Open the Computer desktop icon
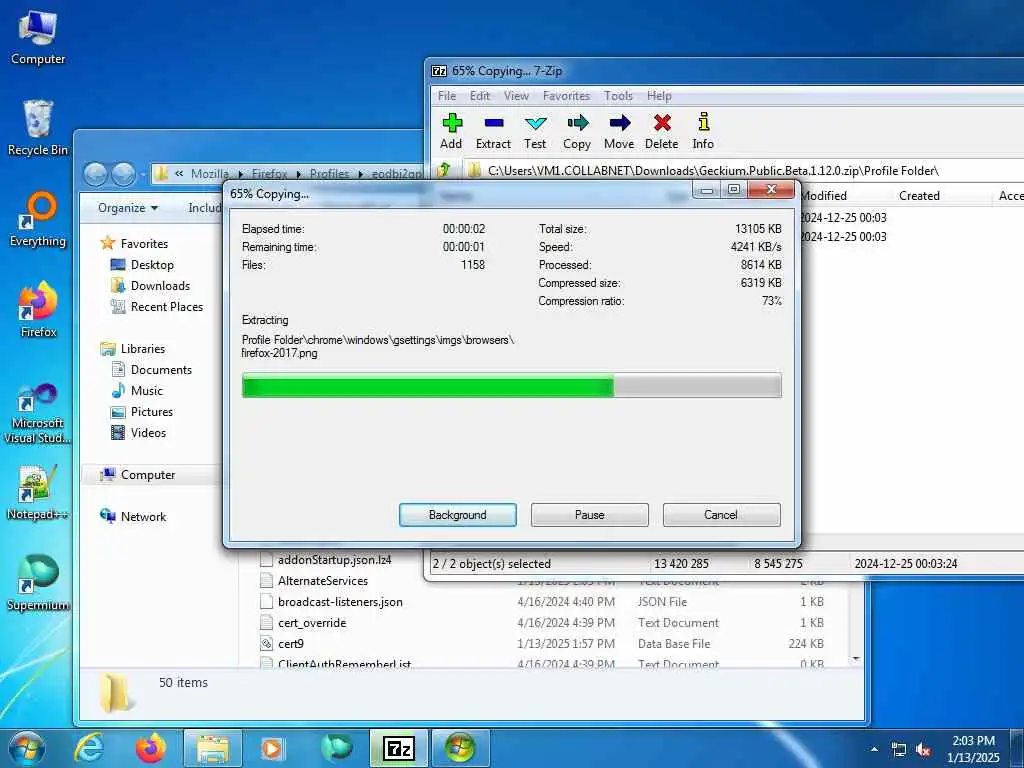 click(38, 38)
